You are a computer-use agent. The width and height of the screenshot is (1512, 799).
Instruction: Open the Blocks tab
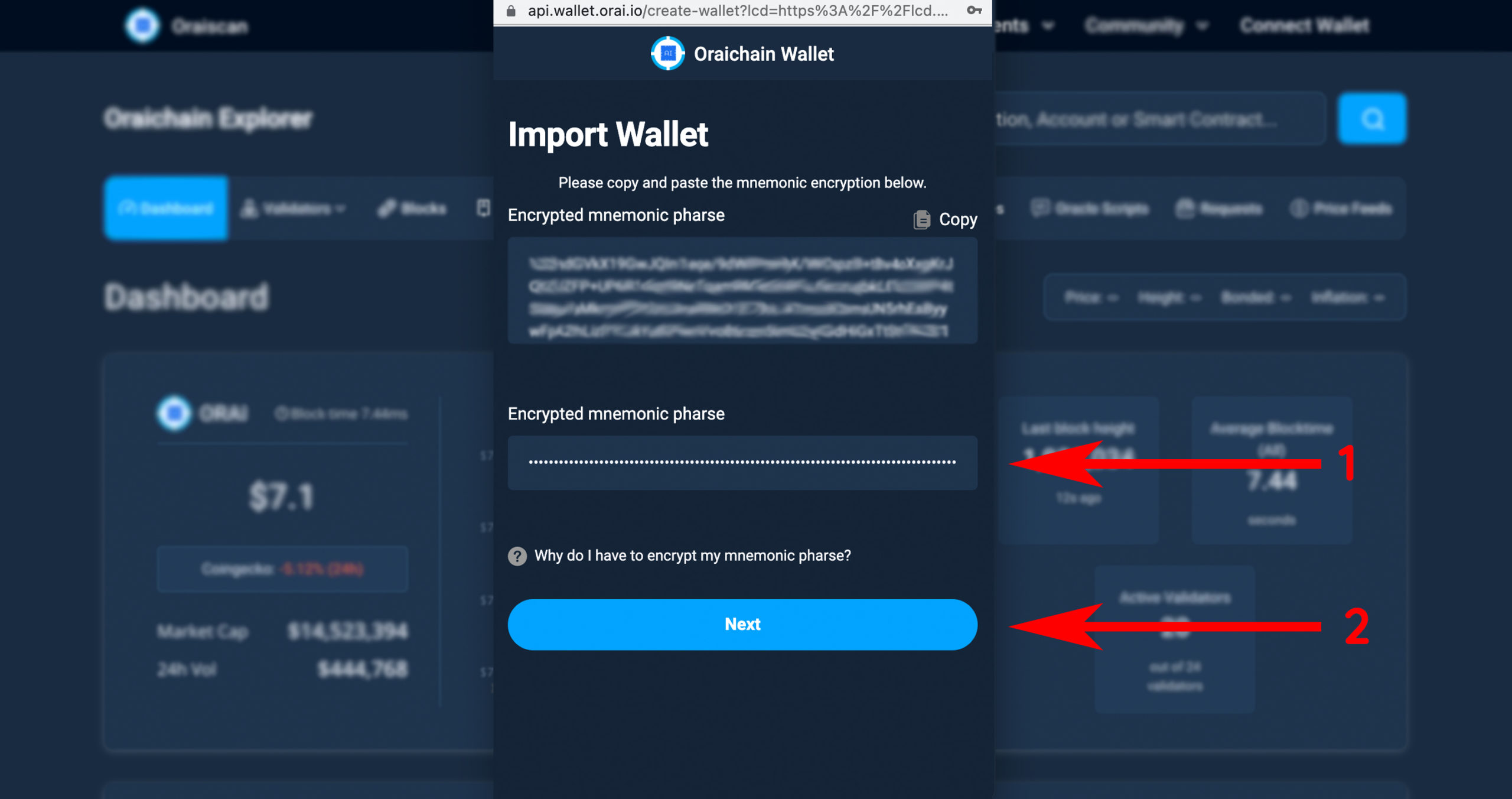412,209
